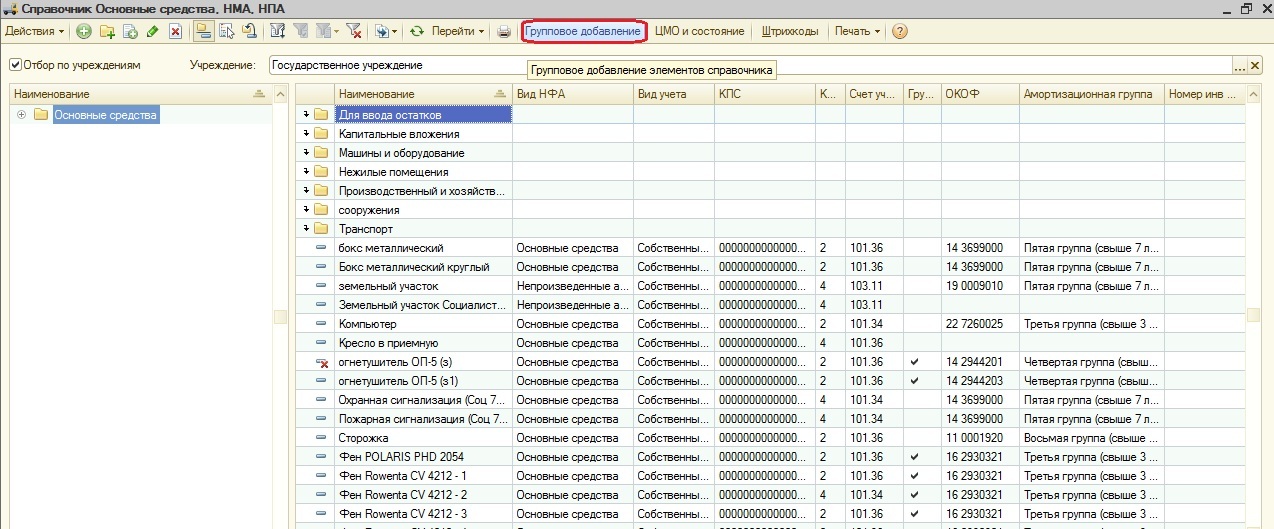Click the pencil Edit element icon
The image size is (1274, 529).
tap(152, 31)
